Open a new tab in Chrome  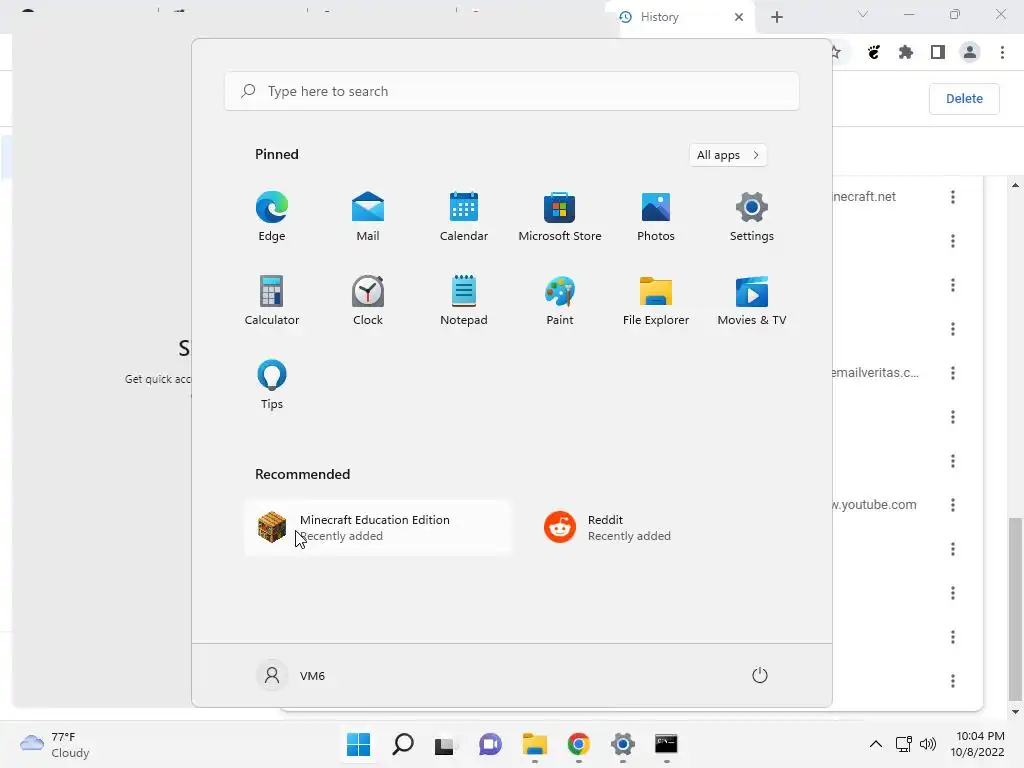tap(776, 17)
